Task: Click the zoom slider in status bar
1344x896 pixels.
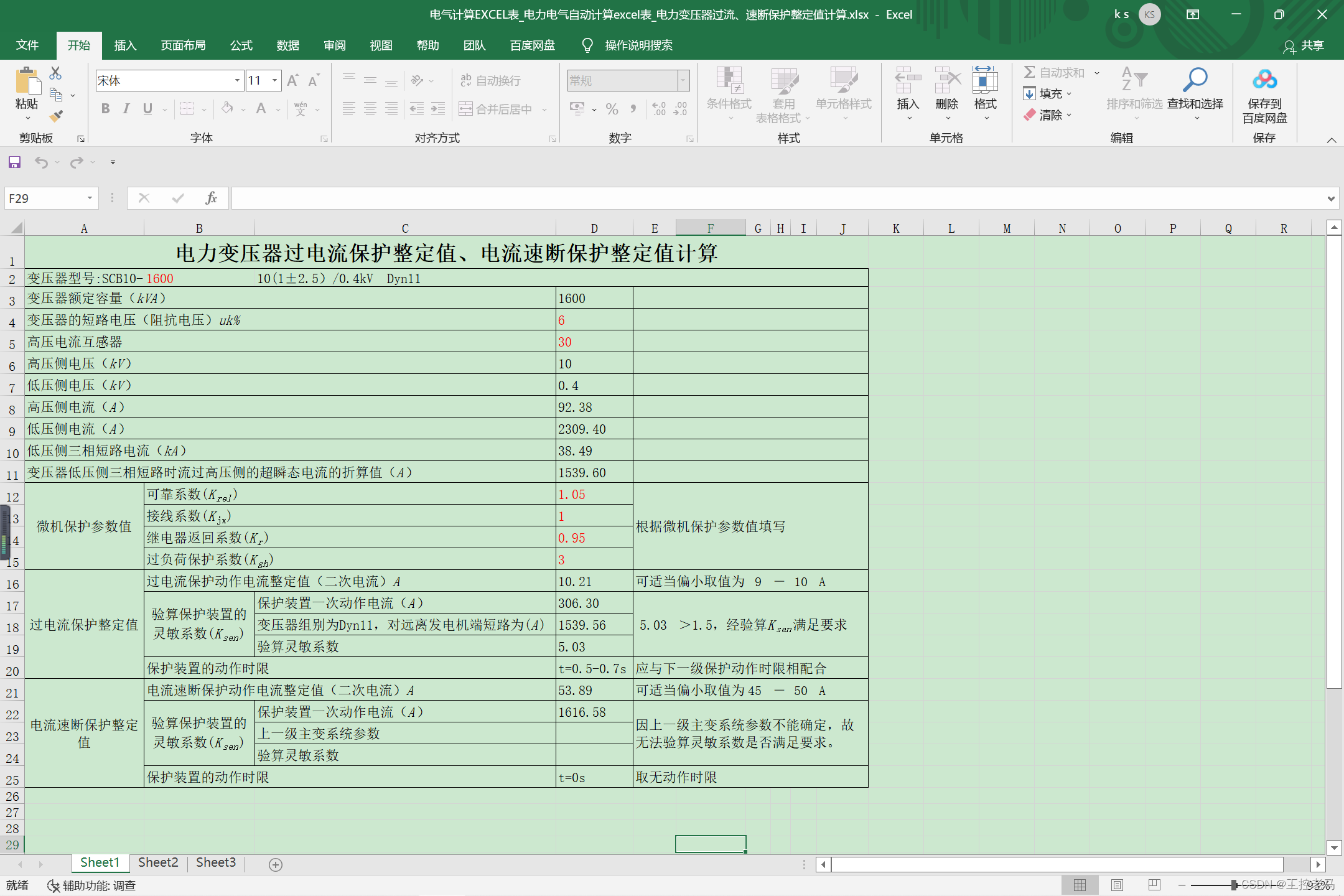Action: [1234, 885]
